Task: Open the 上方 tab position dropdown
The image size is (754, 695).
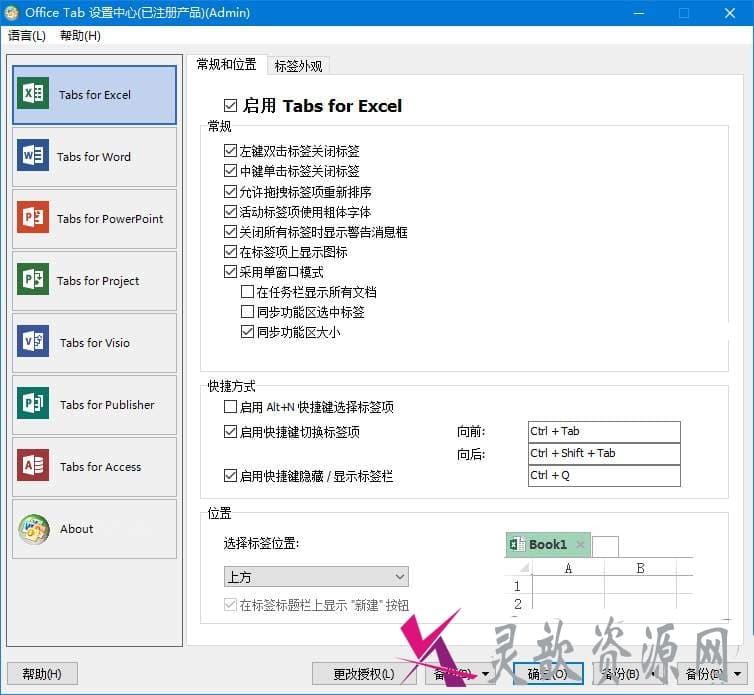Action: pos(316,577)
